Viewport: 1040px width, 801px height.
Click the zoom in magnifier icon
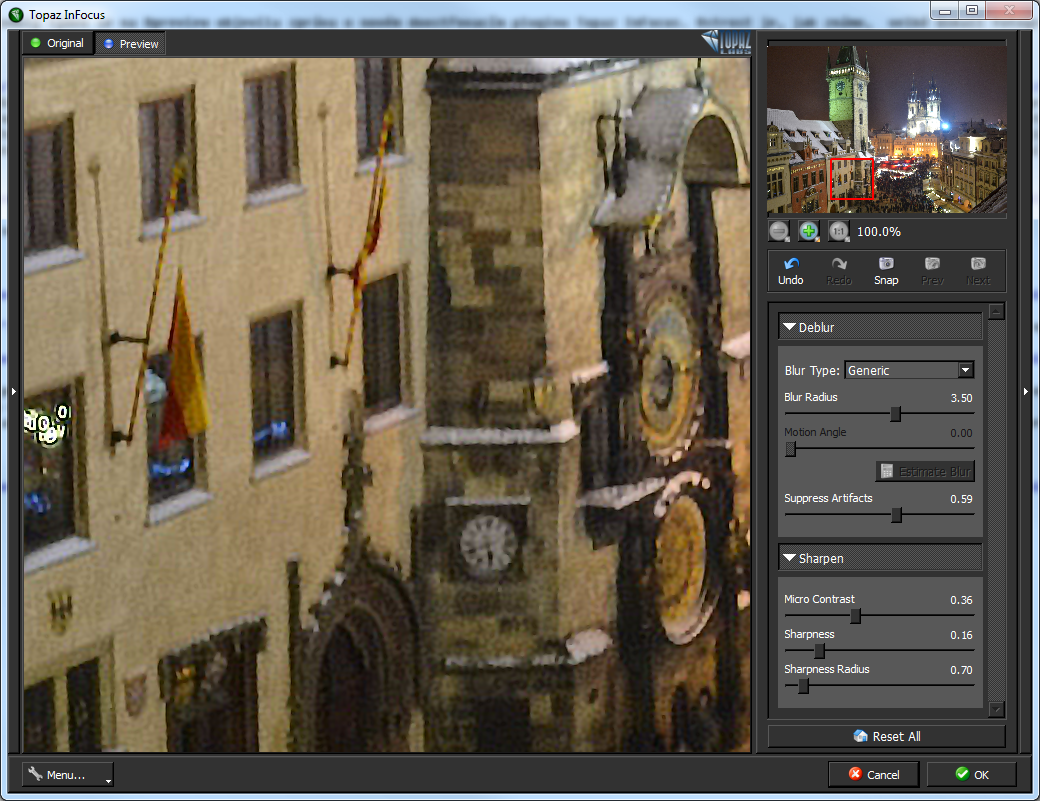809,231
